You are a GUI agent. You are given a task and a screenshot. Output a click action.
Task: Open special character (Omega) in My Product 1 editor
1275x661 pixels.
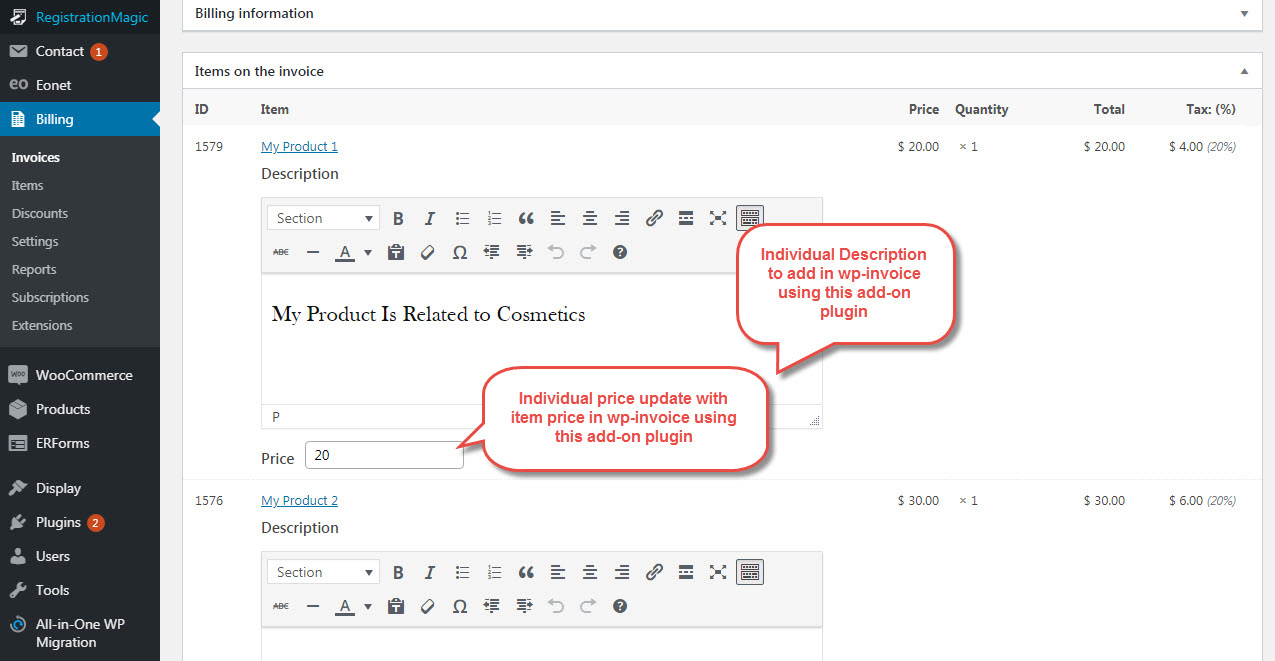[460, 252]
